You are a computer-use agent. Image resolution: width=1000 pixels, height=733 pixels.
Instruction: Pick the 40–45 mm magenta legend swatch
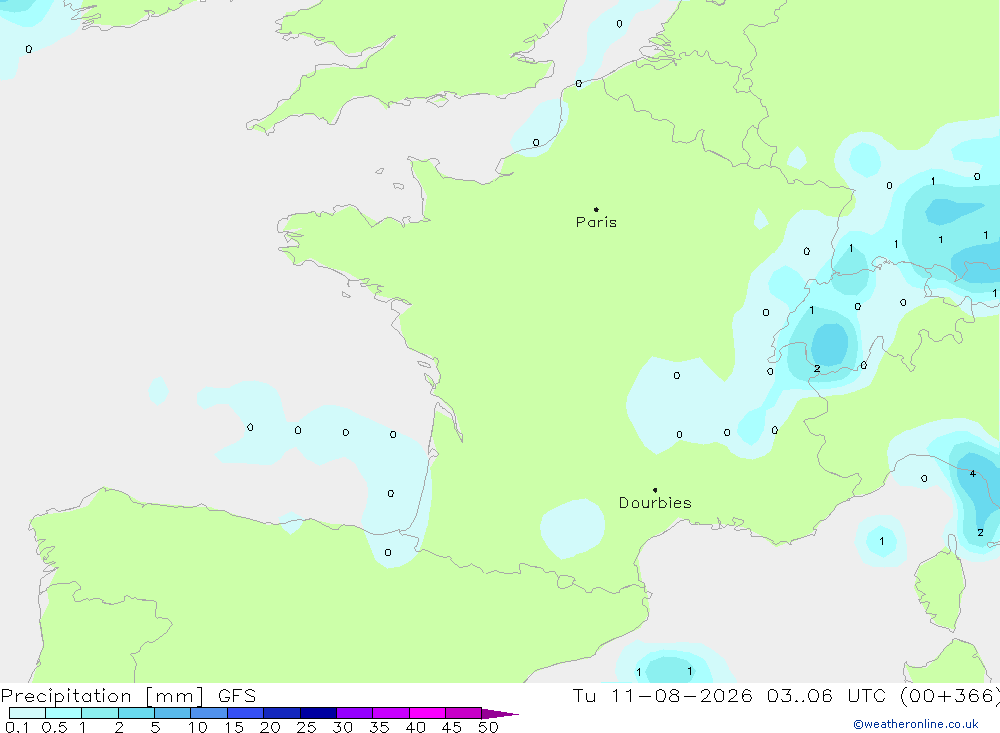427,713
